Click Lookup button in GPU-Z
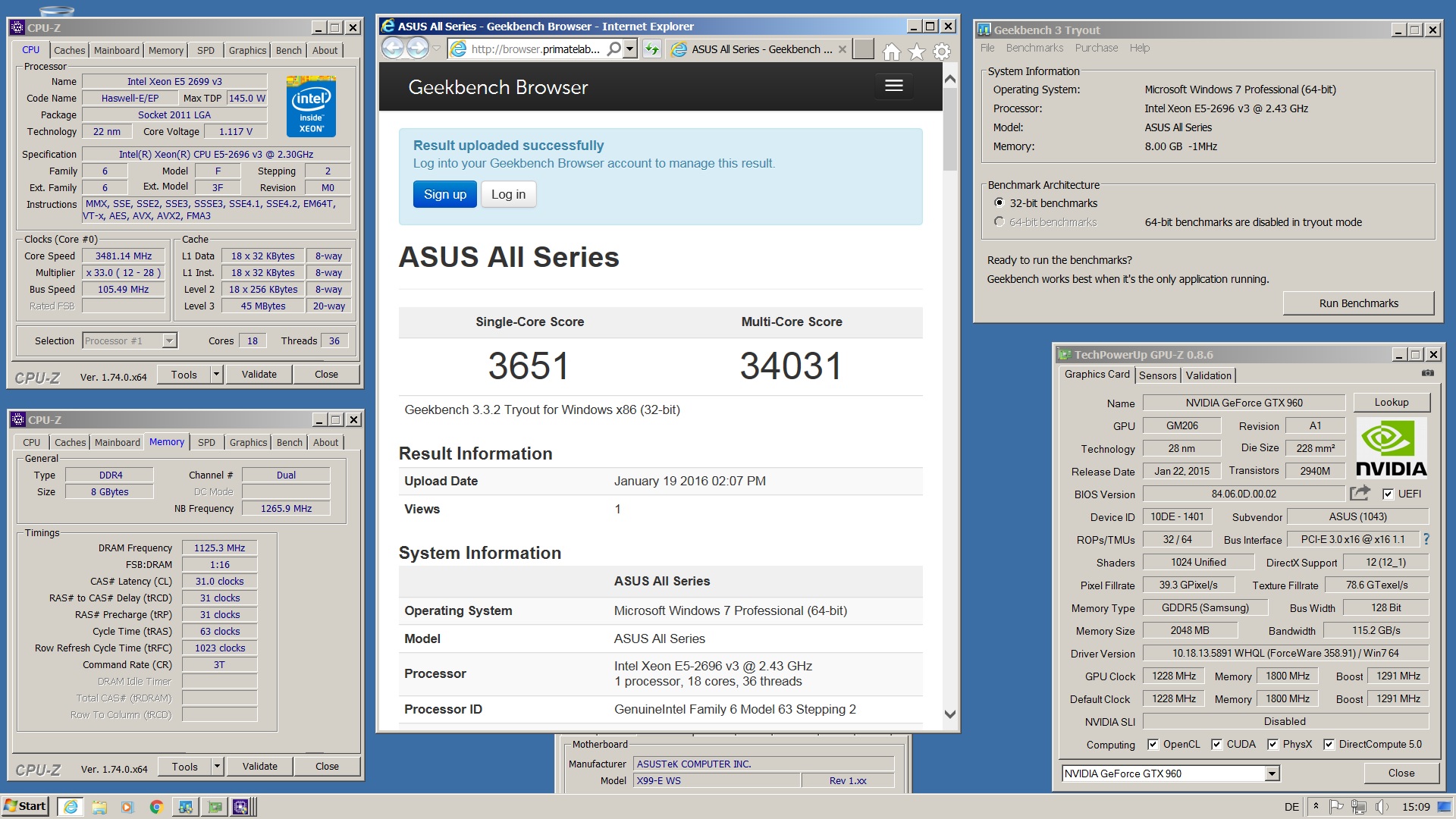 [1392, 403]
